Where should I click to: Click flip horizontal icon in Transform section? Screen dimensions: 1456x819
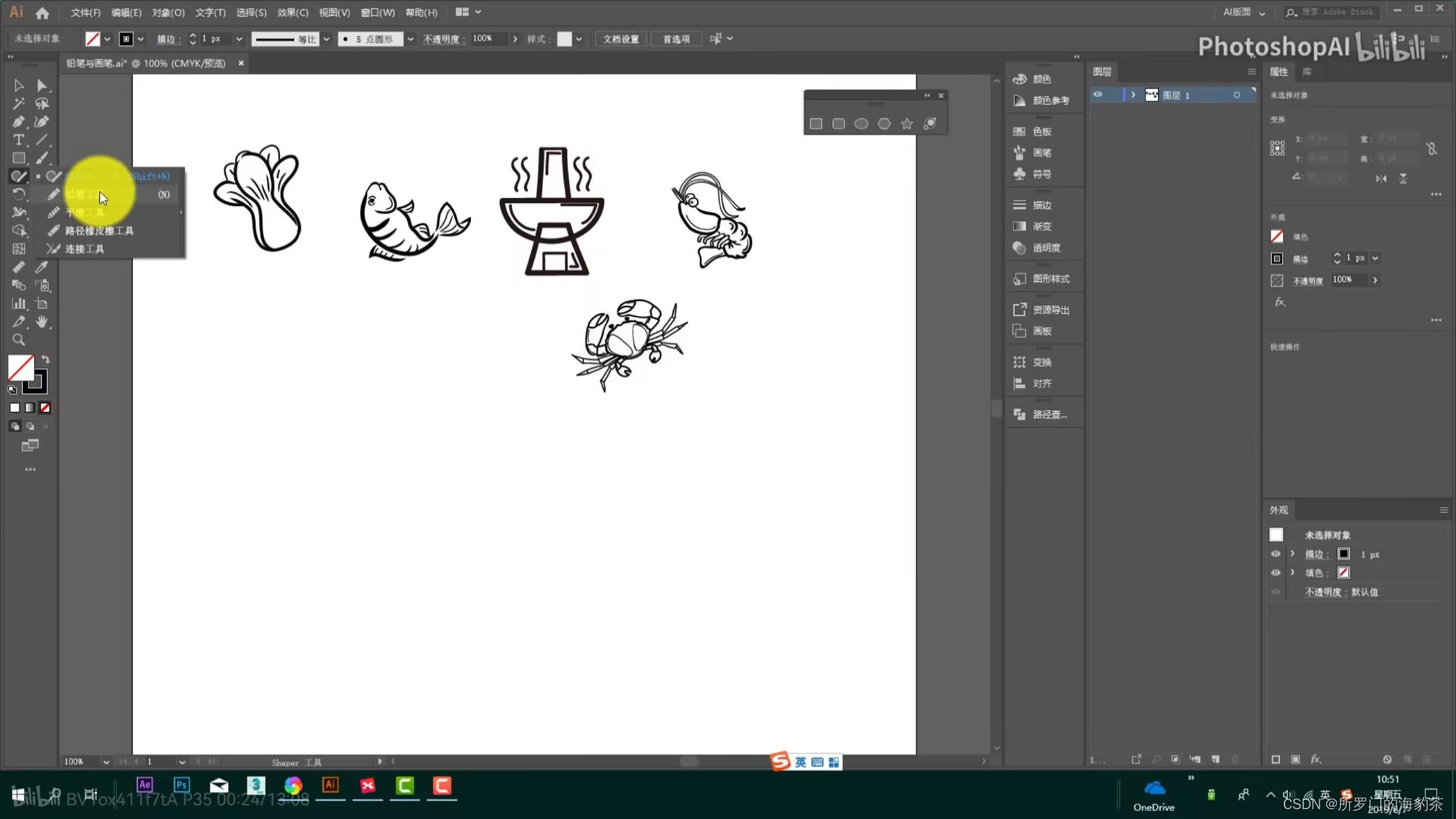[1381, 179]
